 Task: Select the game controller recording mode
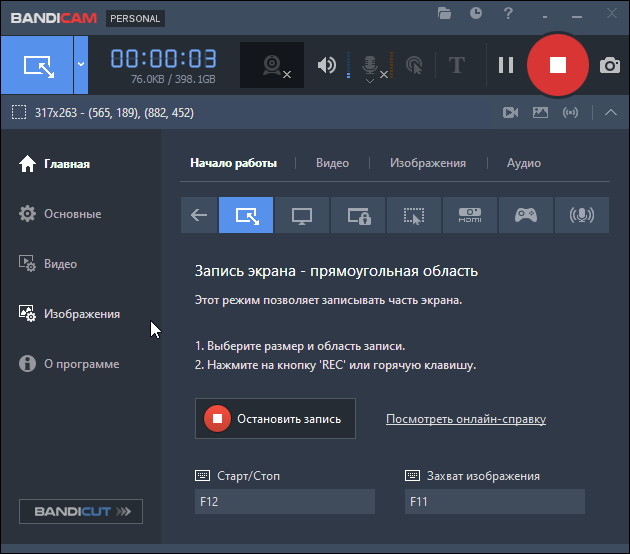click(525, 215)
